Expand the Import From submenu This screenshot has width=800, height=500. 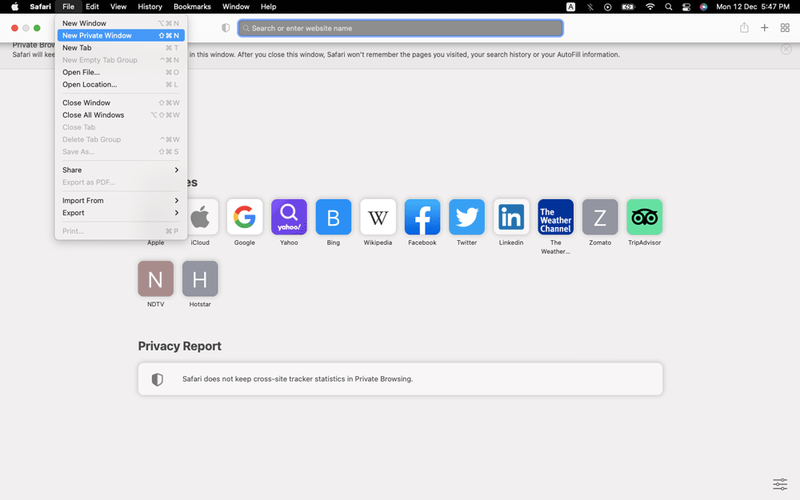pyautogui.click(x=120, y=201)
